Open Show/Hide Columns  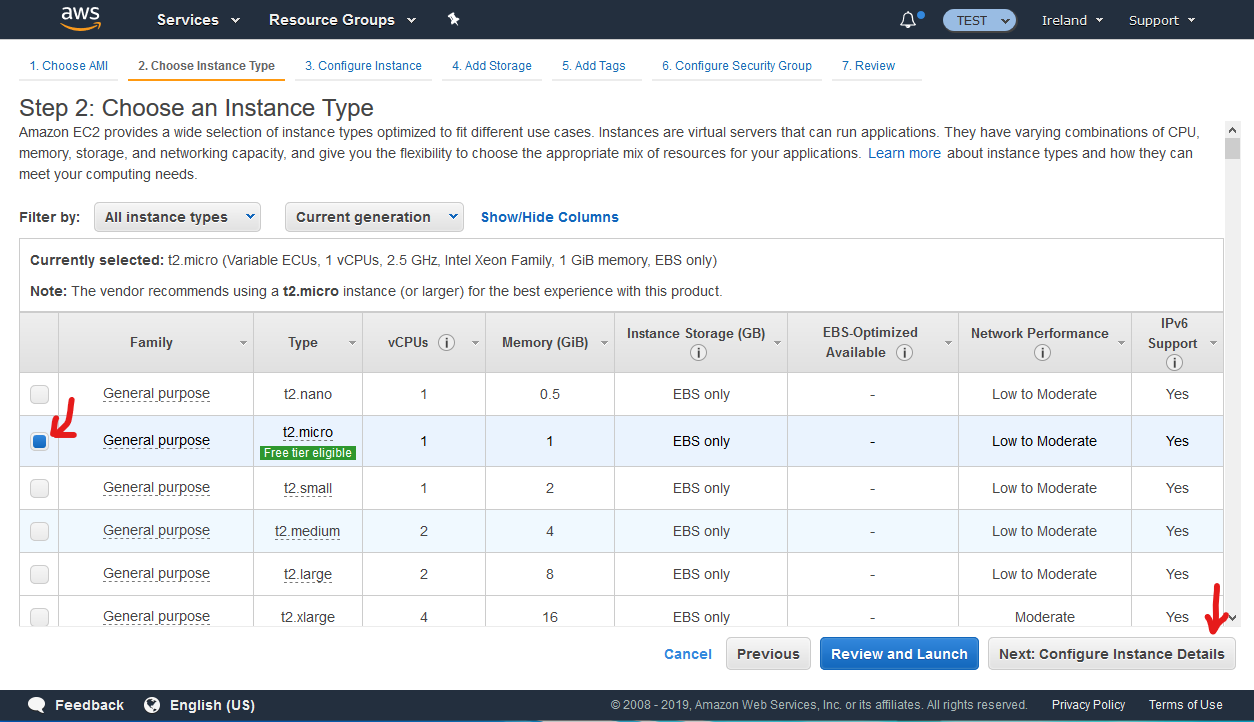click(550, 217)
